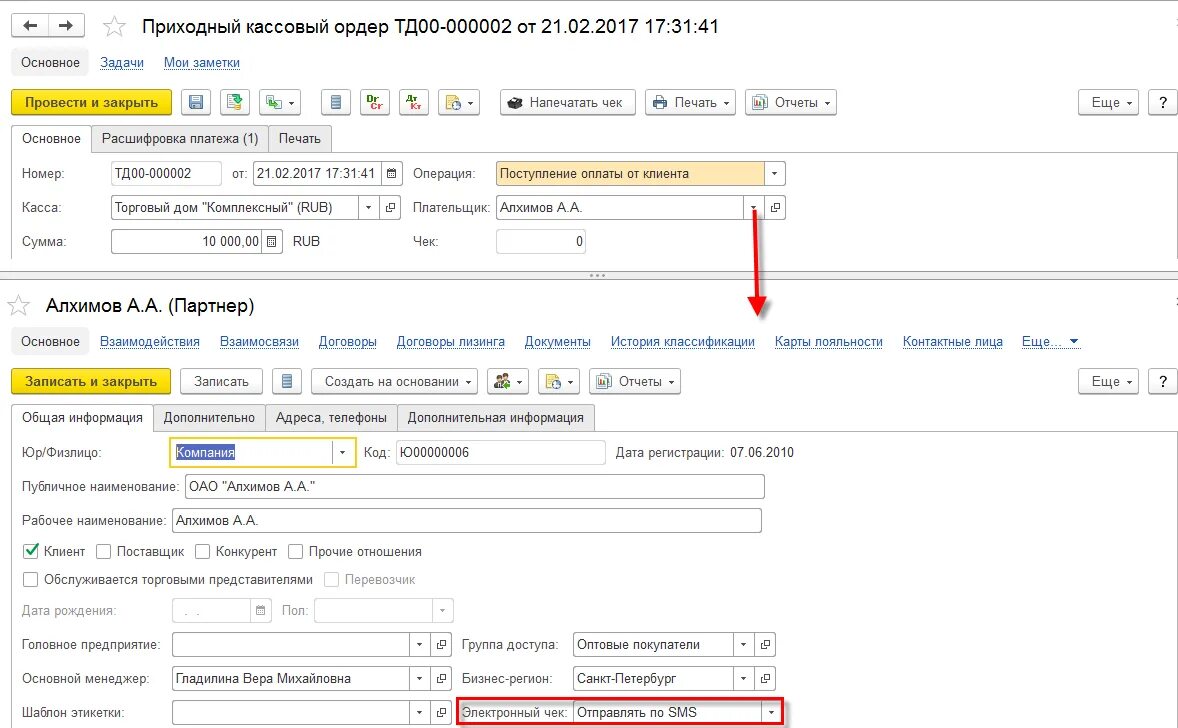Add partner Алхимов А.А. to favorites

(x=18, y=306)
